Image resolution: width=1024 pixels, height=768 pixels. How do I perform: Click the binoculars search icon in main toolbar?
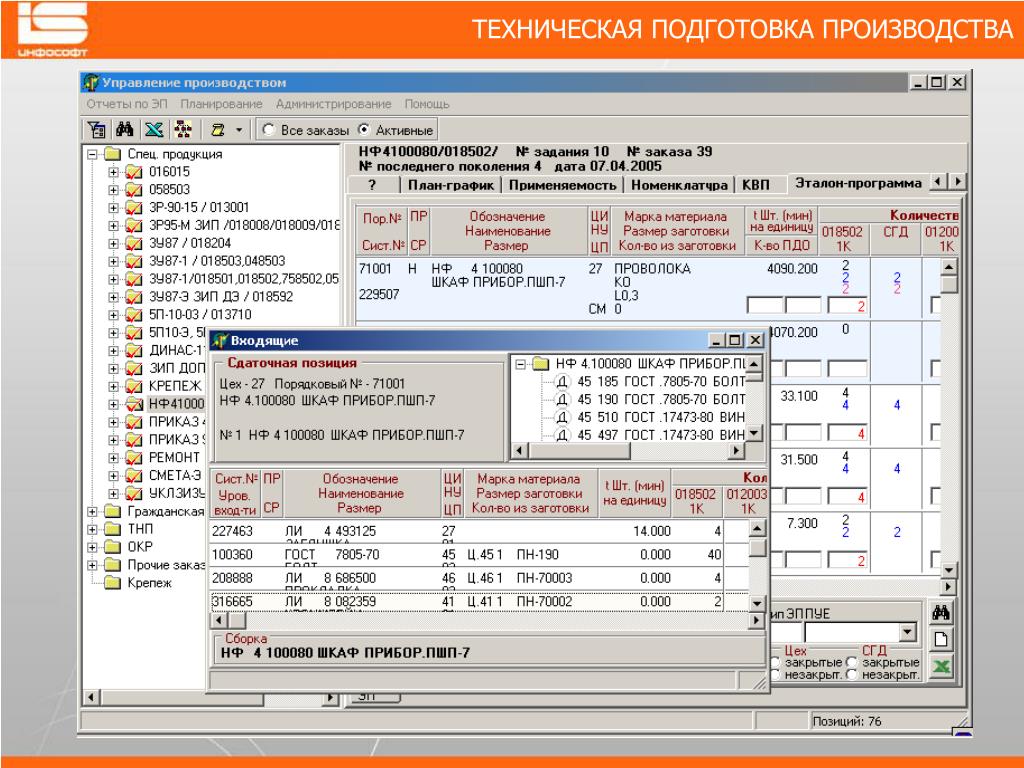click(x=124, y=129)
